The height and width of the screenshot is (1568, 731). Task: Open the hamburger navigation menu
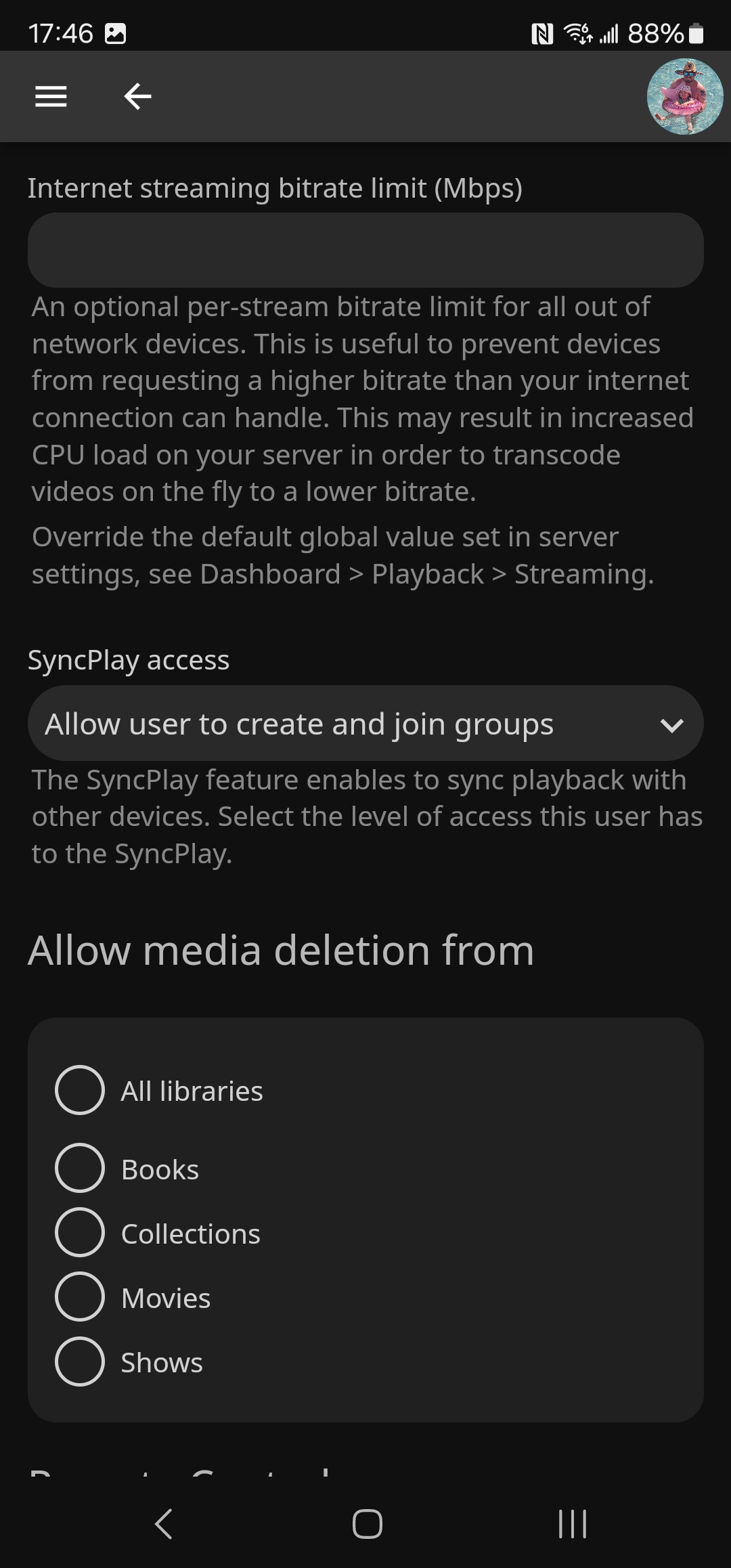pyautogui.click(x=51, y=97)
